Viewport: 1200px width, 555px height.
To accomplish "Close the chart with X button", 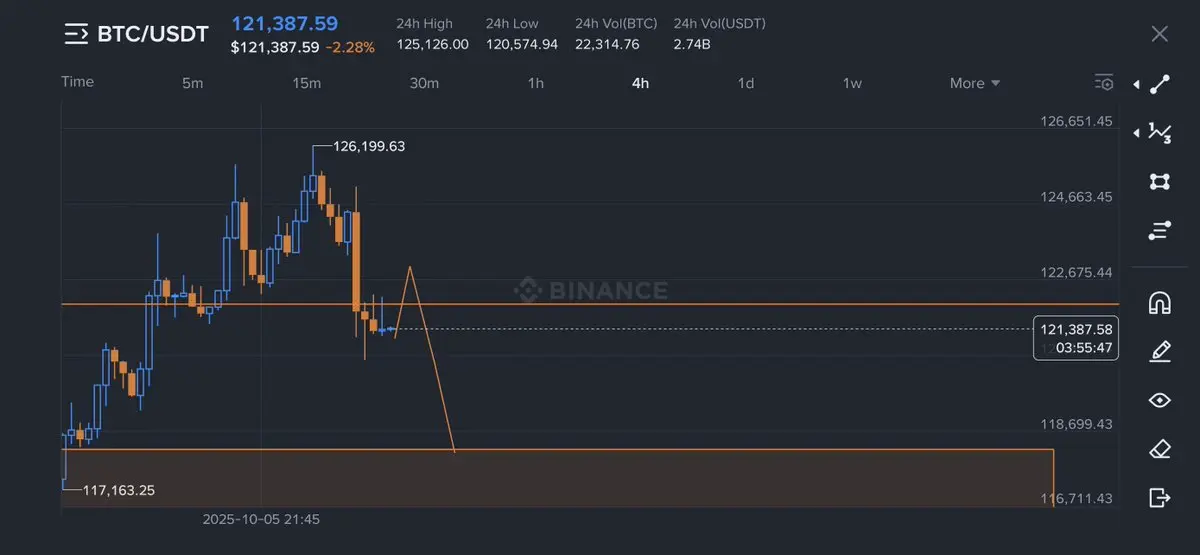I will pyautogui.click(x=1160, y=34).
